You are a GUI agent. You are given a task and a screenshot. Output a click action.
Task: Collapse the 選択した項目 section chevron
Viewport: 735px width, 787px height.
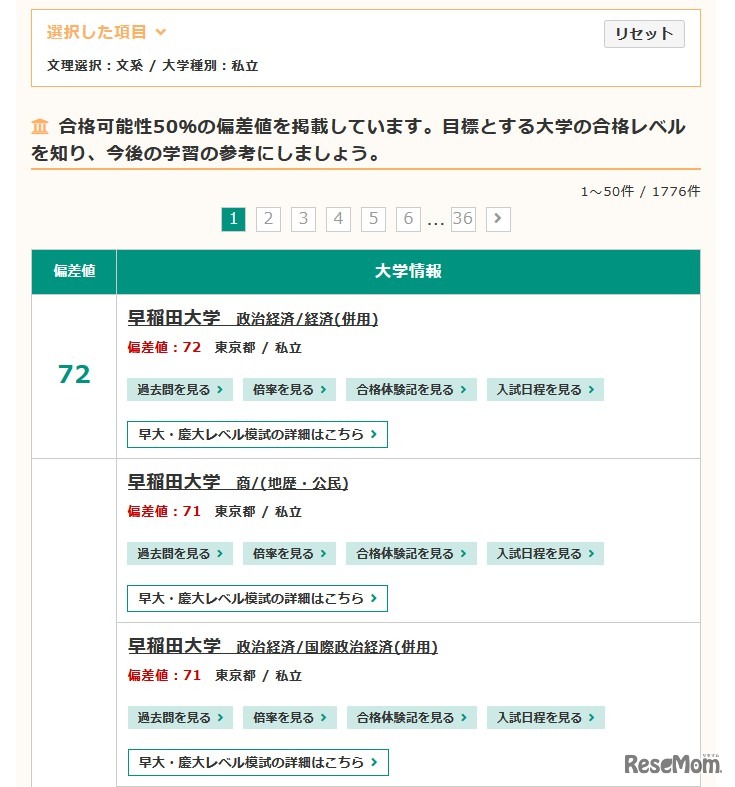coord(161,32)
